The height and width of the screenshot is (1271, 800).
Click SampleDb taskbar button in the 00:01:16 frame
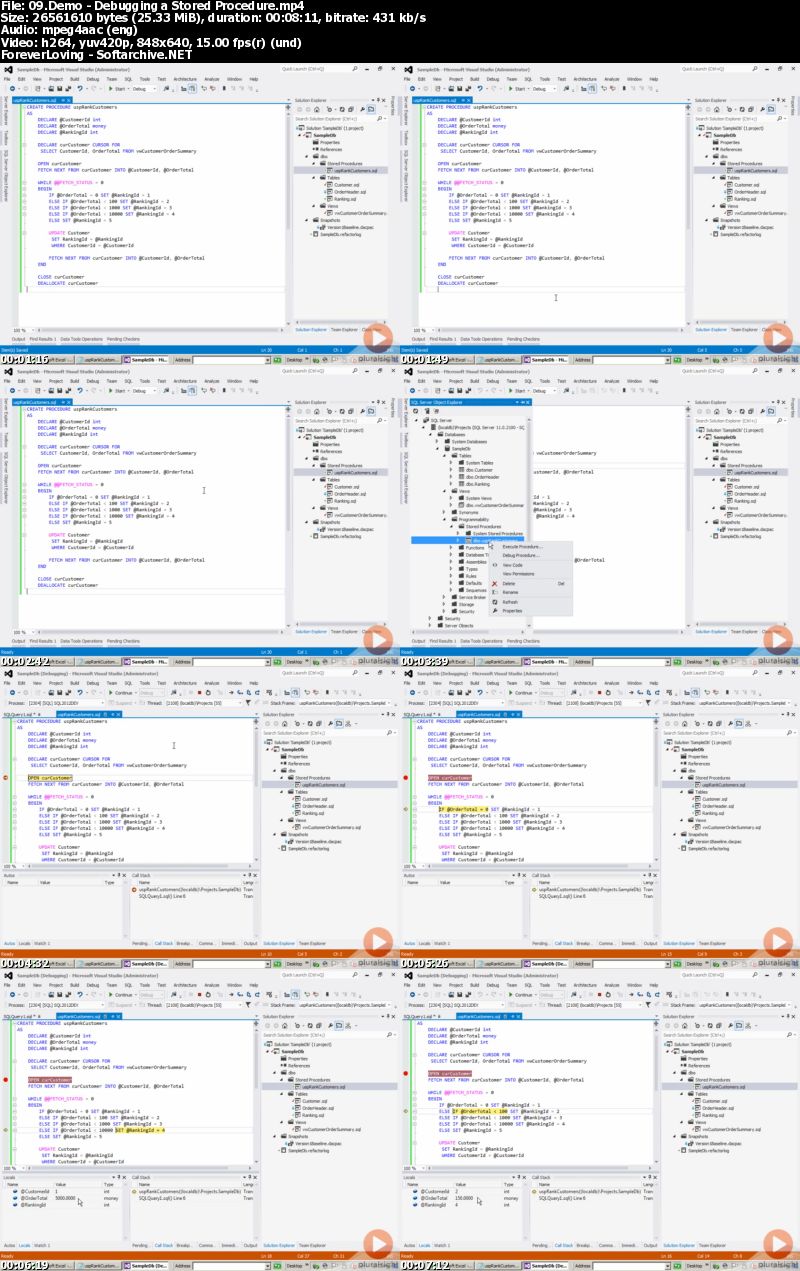pyautogui.click(x=144, y=359)
